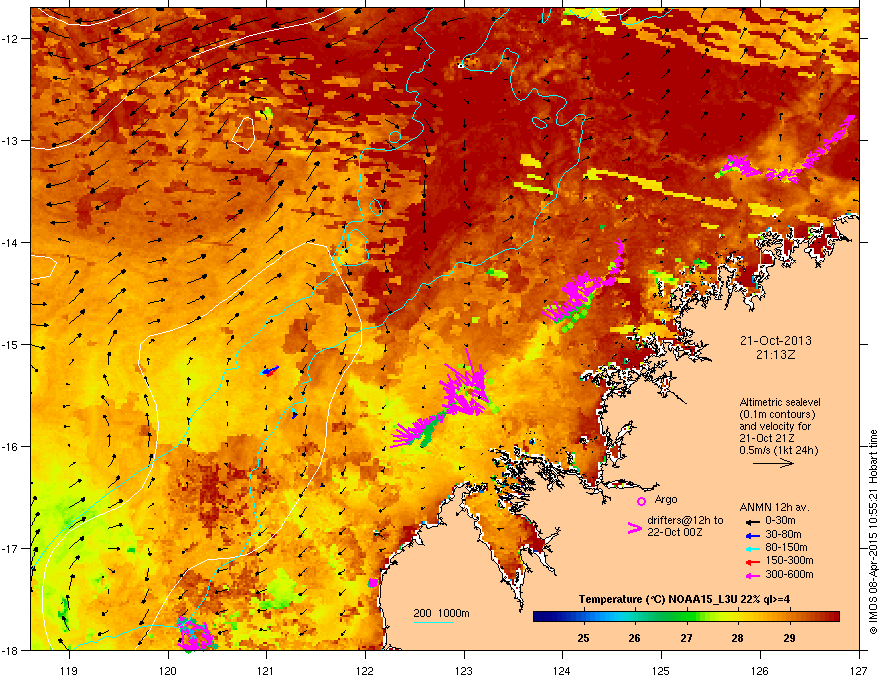Click the '28' color bar tick label
This screenshot has height=680, width=880.
pos(737,638)
